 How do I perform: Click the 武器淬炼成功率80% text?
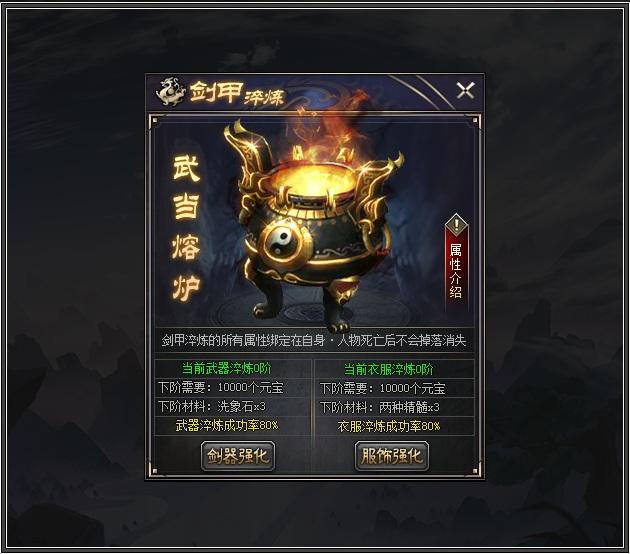(x=227, y=425)
